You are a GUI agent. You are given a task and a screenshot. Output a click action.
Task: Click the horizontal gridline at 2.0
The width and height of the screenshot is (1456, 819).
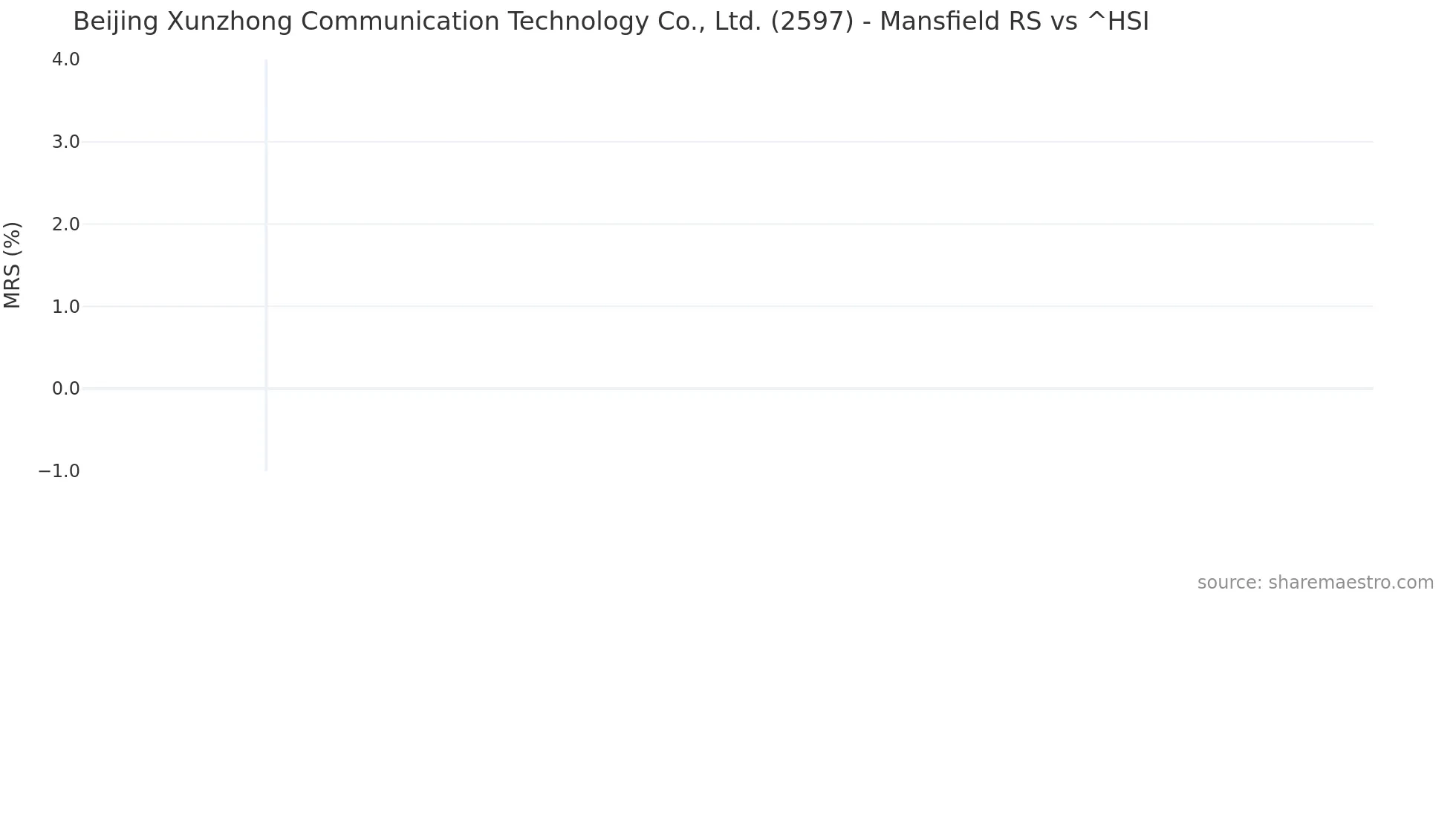743,224
